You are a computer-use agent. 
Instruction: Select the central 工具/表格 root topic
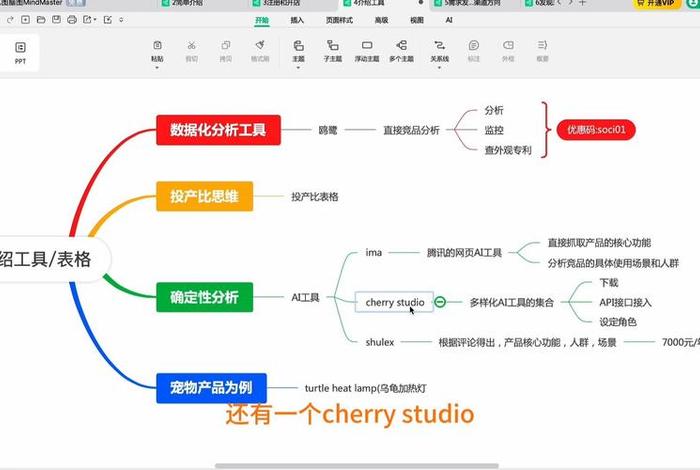pos(49,259)
